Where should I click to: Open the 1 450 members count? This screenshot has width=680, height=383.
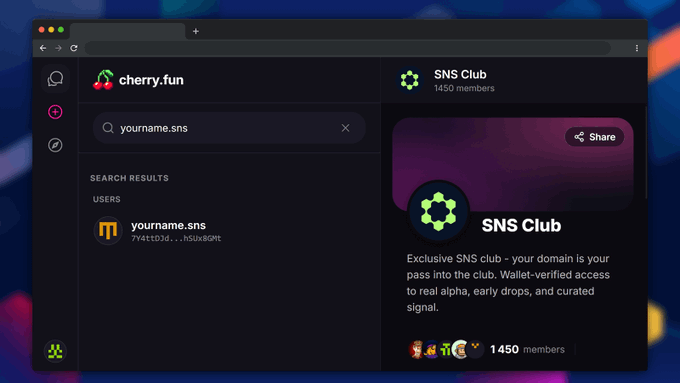[527, 350]
